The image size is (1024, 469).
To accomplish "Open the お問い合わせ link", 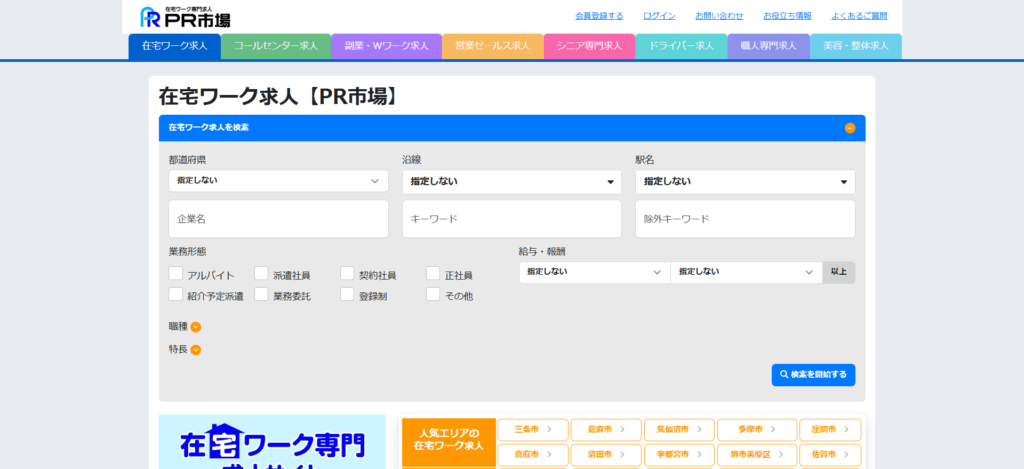I will point(719,16).
